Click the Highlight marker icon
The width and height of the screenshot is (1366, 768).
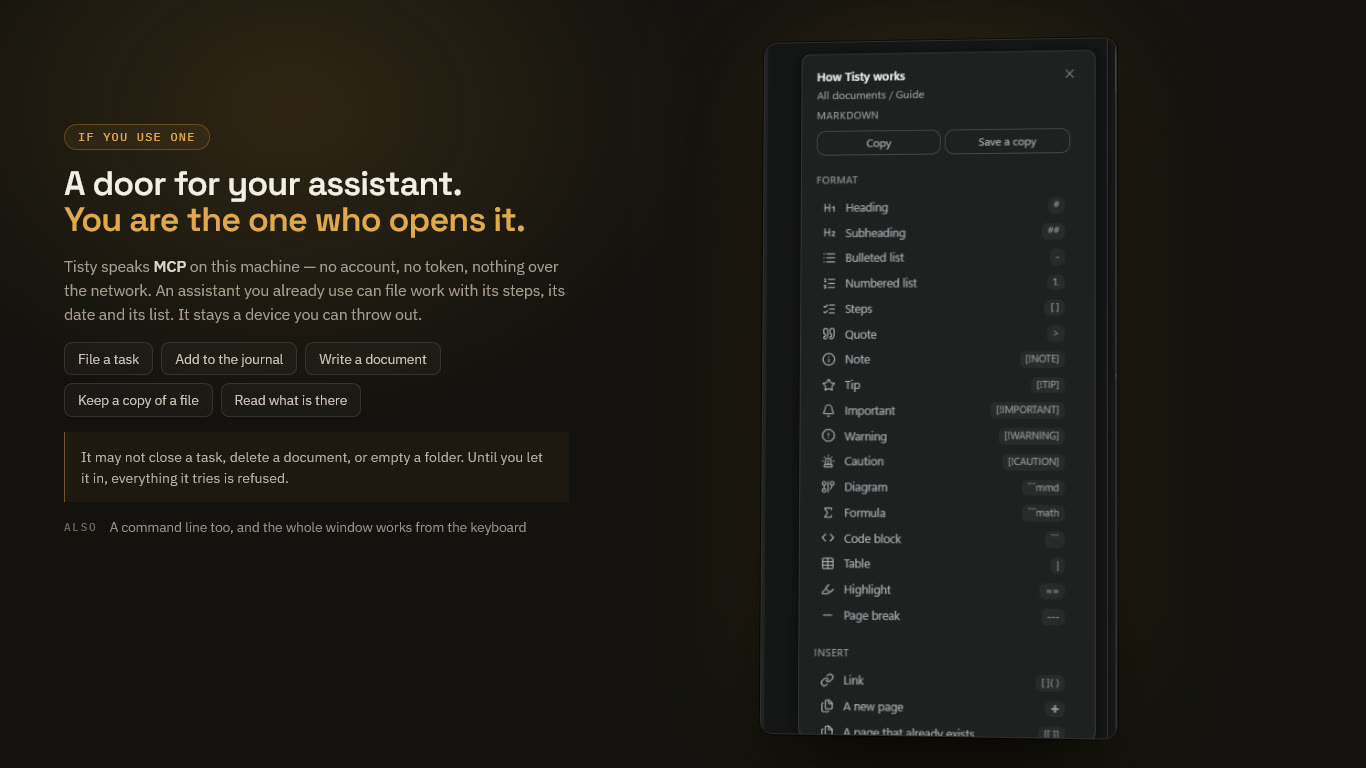pyautogui.click(x=827, y=590)
